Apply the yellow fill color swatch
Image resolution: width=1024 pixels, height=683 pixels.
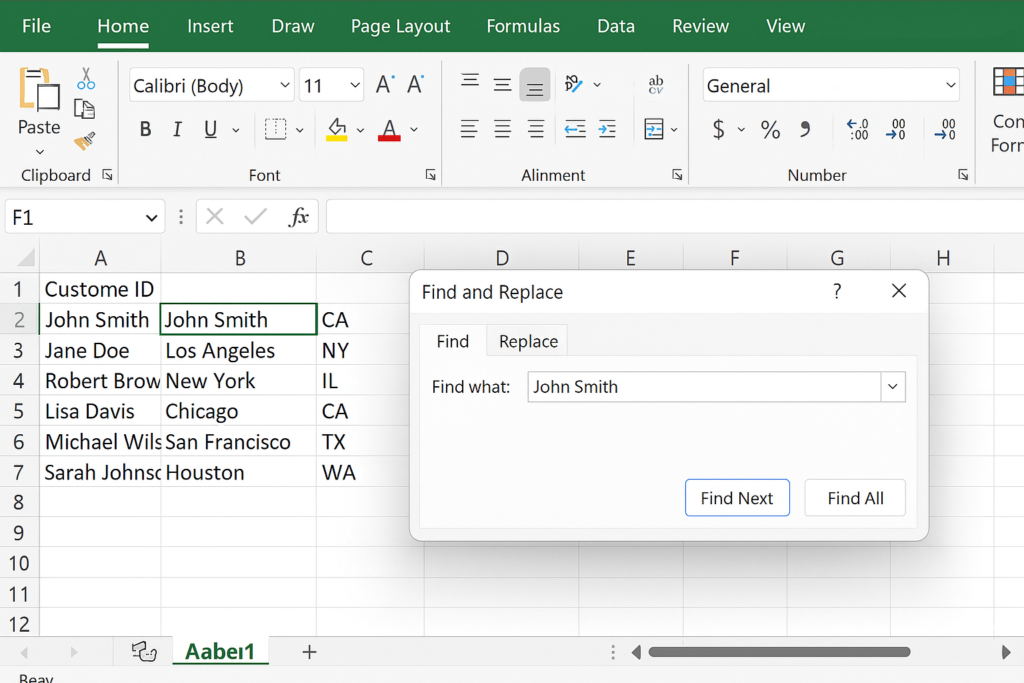tap(337, 130)
